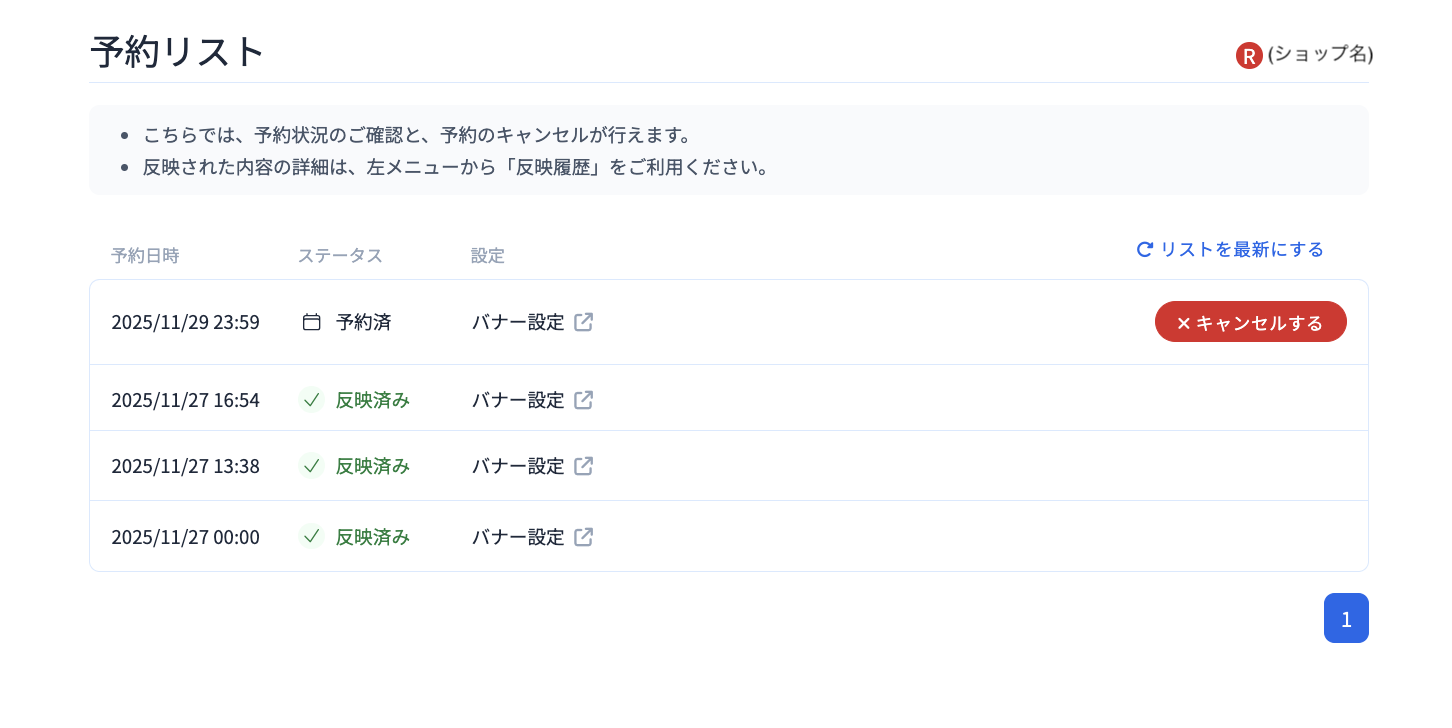Image resolution: width=1452 pixels, height=728 pixels.
Task: Go to page 1 in pagination
Action: click(x=1346, y=618)
